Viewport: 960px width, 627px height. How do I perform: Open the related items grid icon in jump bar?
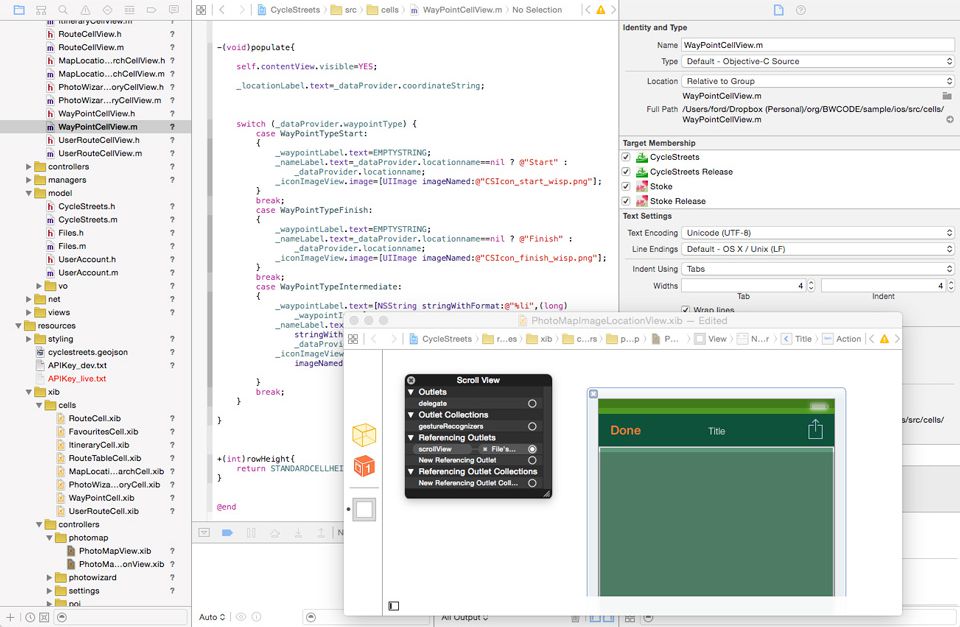click(x=200, y=8)
